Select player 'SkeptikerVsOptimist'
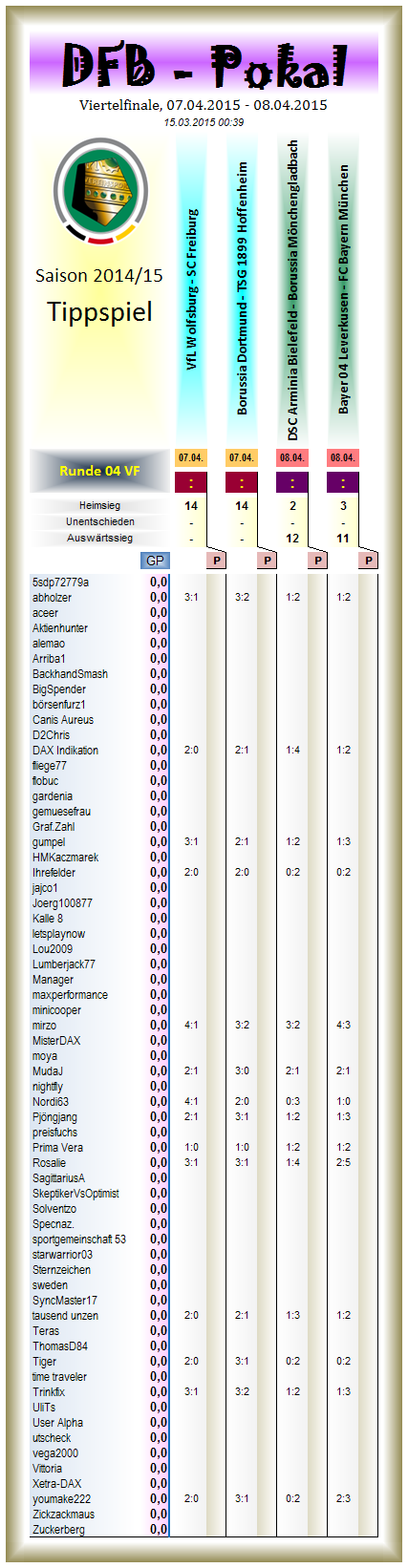This screenshot has height=1568, width=408. point(75,1193)
